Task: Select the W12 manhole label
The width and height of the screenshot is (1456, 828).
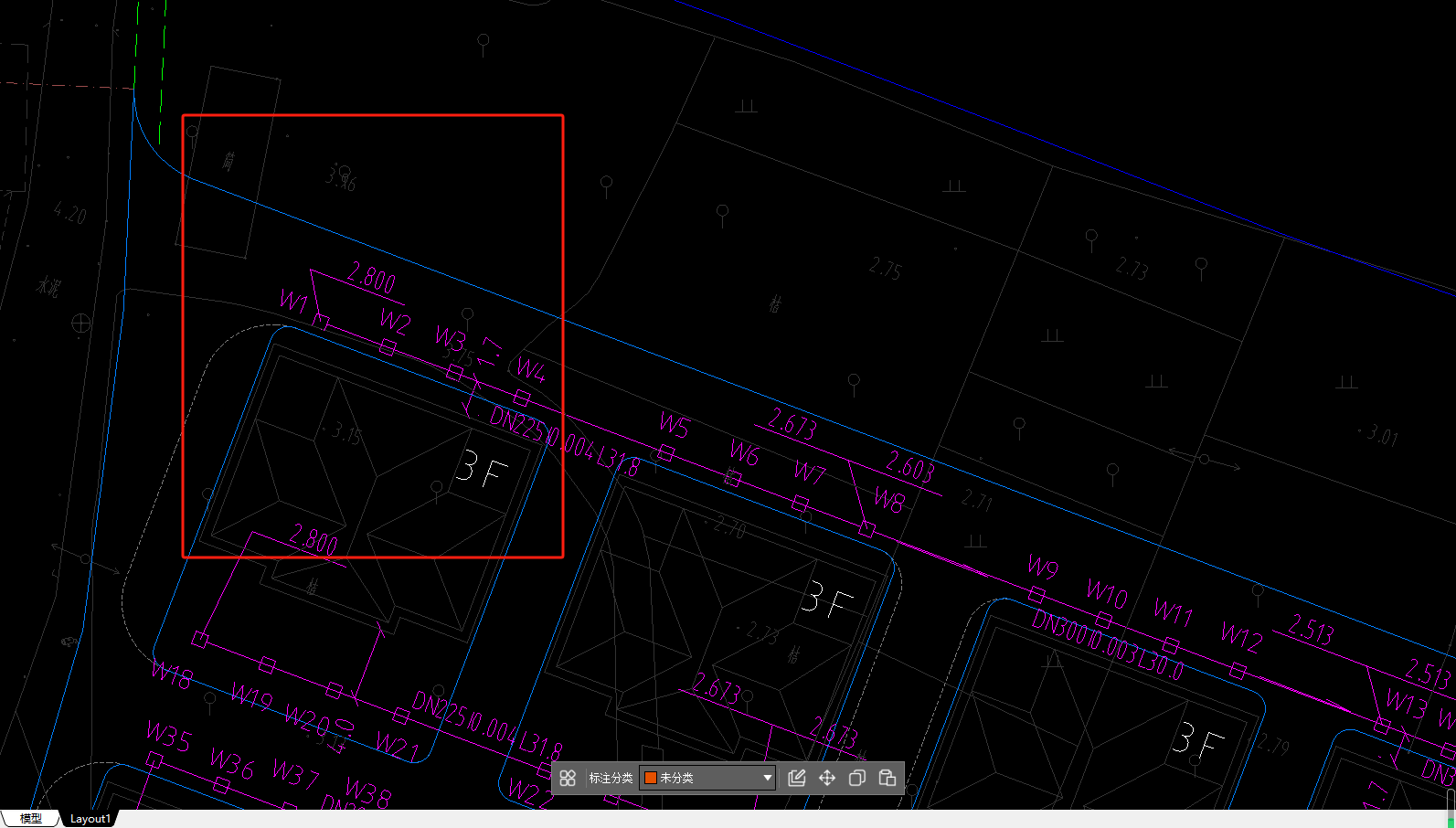Action: [x=1242, y=636]
